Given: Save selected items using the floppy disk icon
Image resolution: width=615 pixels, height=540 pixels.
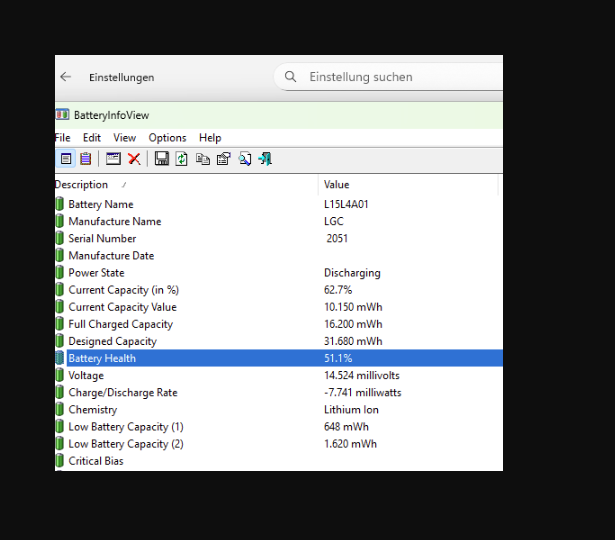Looking at the screenshot, I should 162,159.
